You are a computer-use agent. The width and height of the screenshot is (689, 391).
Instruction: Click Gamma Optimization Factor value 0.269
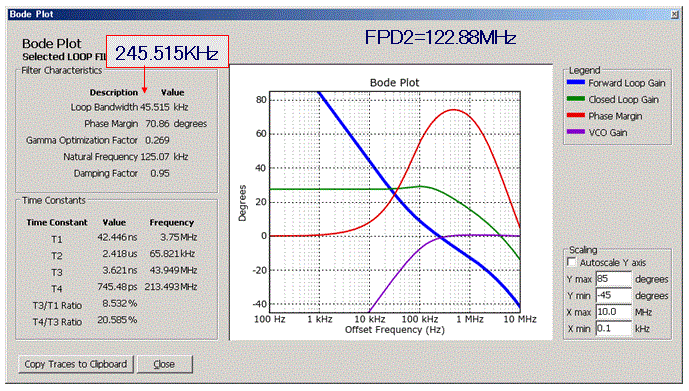pyautogui.click(x=157, y=141)
